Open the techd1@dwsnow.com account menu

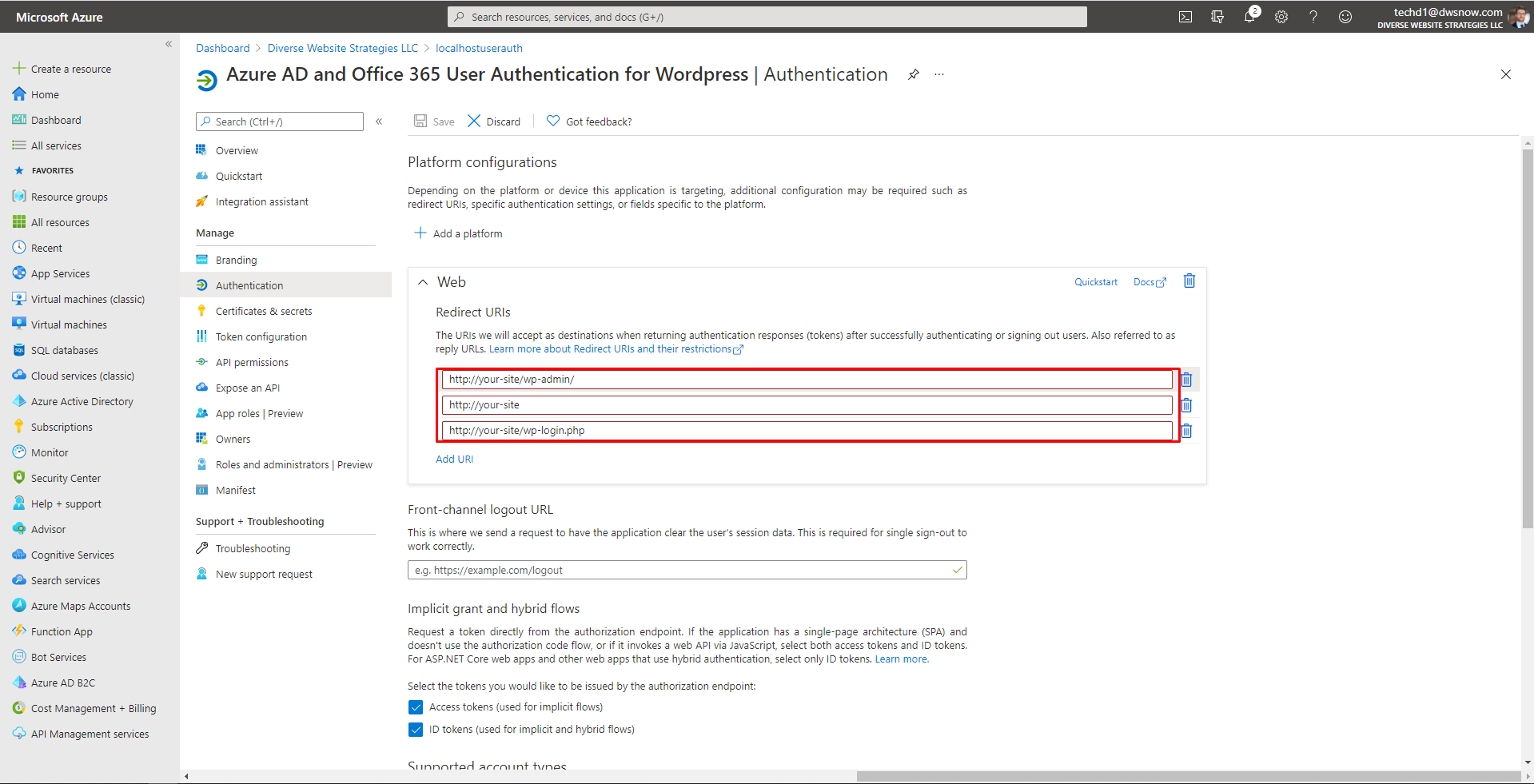pyautogui.click(x=1452, y=17)
